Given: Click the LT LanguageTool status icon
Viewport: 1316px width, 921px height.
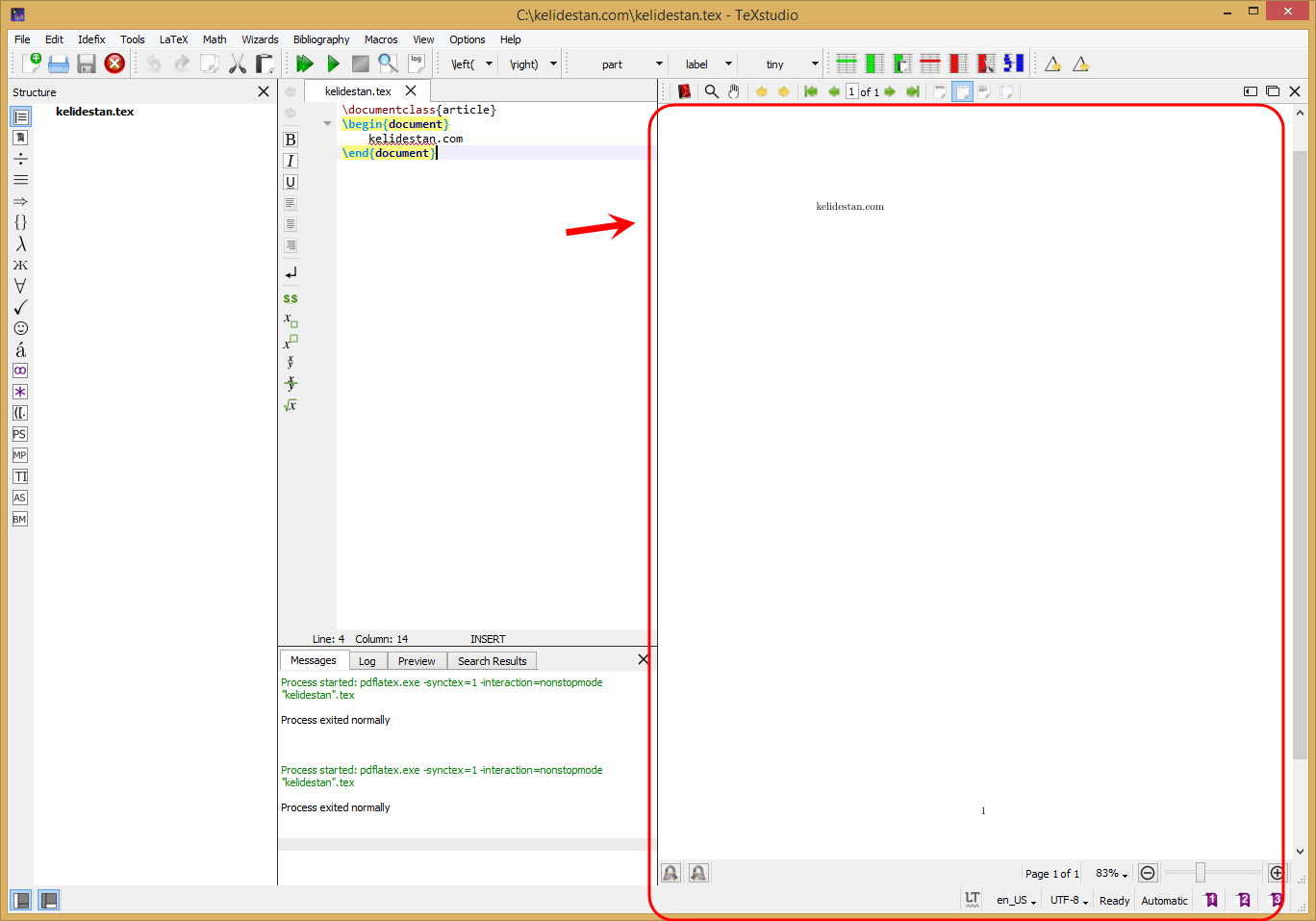Looking at the screenshot, I should point(973,899).
